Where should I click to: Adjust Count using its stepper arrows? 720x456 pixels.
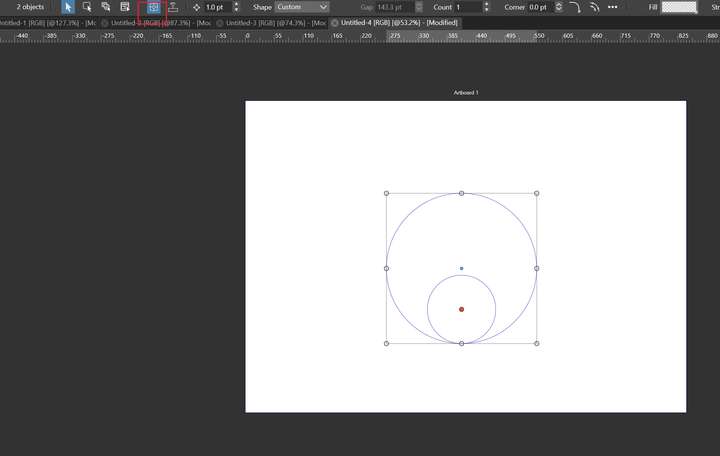coord(486,7)
